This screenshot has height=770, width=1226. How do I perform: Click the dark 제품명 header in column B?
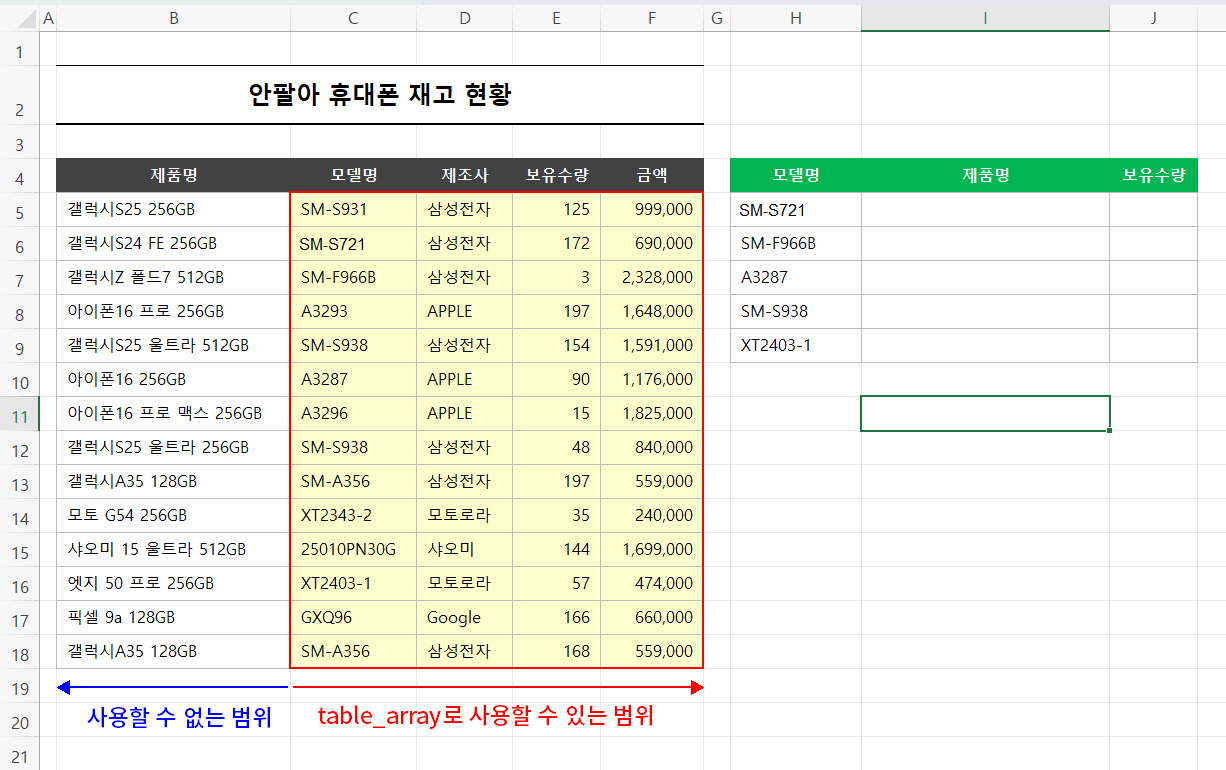tap(174, 176)
